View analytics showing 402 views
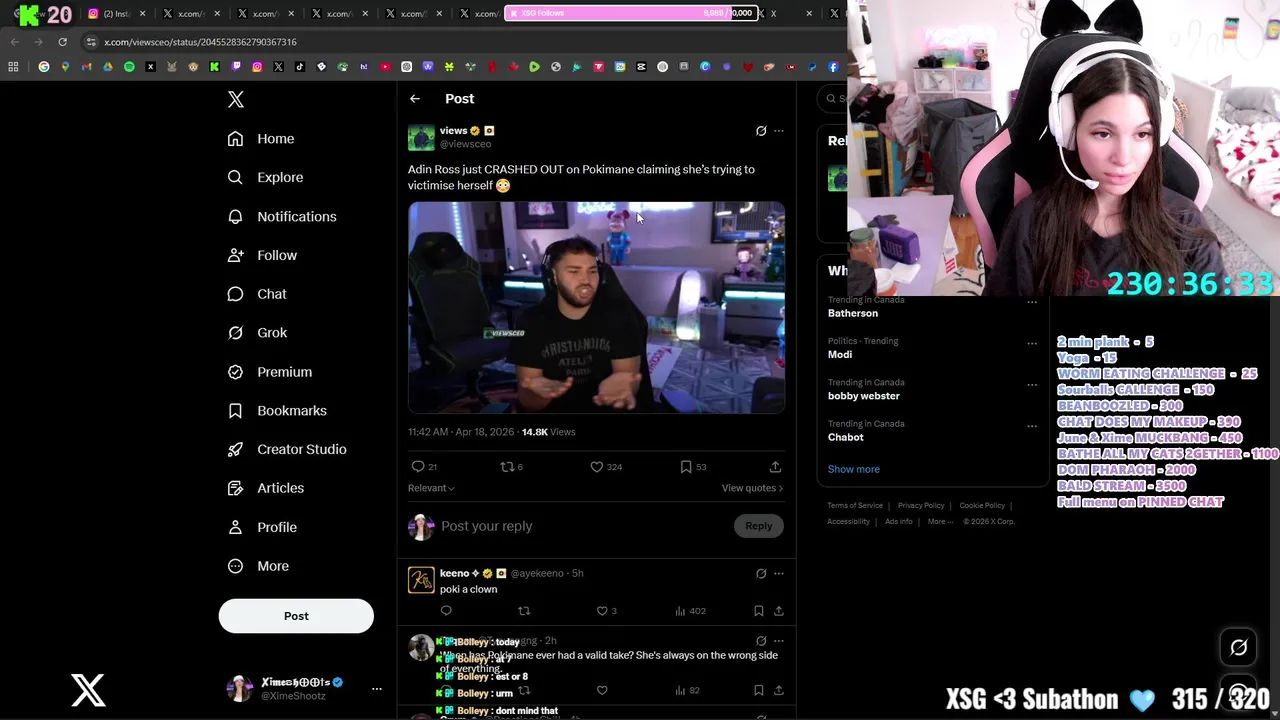The width and height of the screenshot is (1280, 720). [x=690, y=611]
